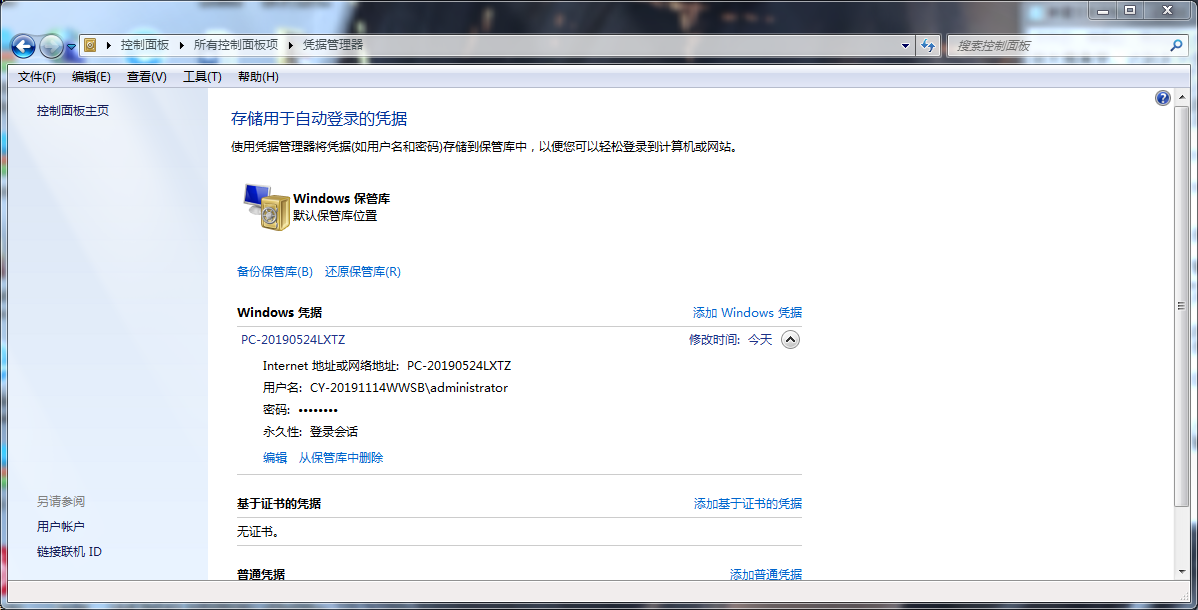Click 添加 Windows 凭据 link
The image size is (1198, 610).
[x=747, y=313]
